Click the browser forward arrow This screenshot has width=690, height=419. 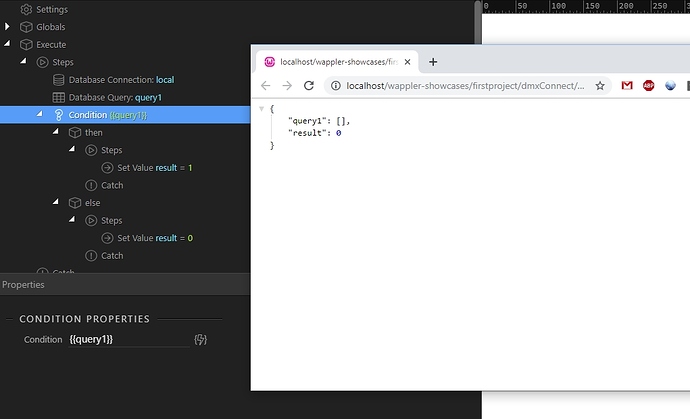pos(287,85)
